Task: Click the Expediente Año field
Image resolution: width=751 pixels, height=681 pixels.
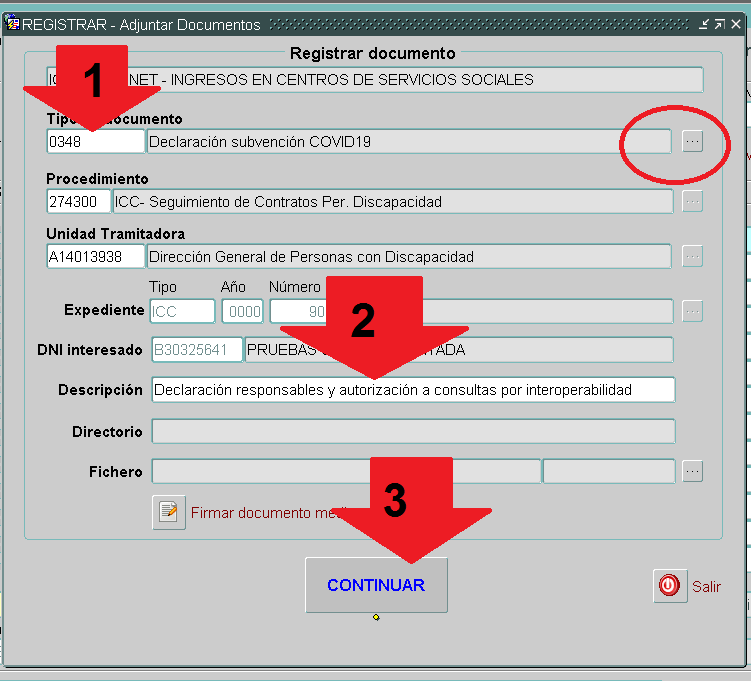Action: click(242, 311)
